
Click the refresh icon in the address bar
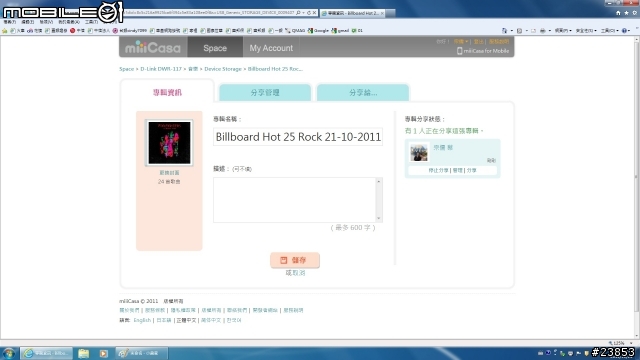309,13
